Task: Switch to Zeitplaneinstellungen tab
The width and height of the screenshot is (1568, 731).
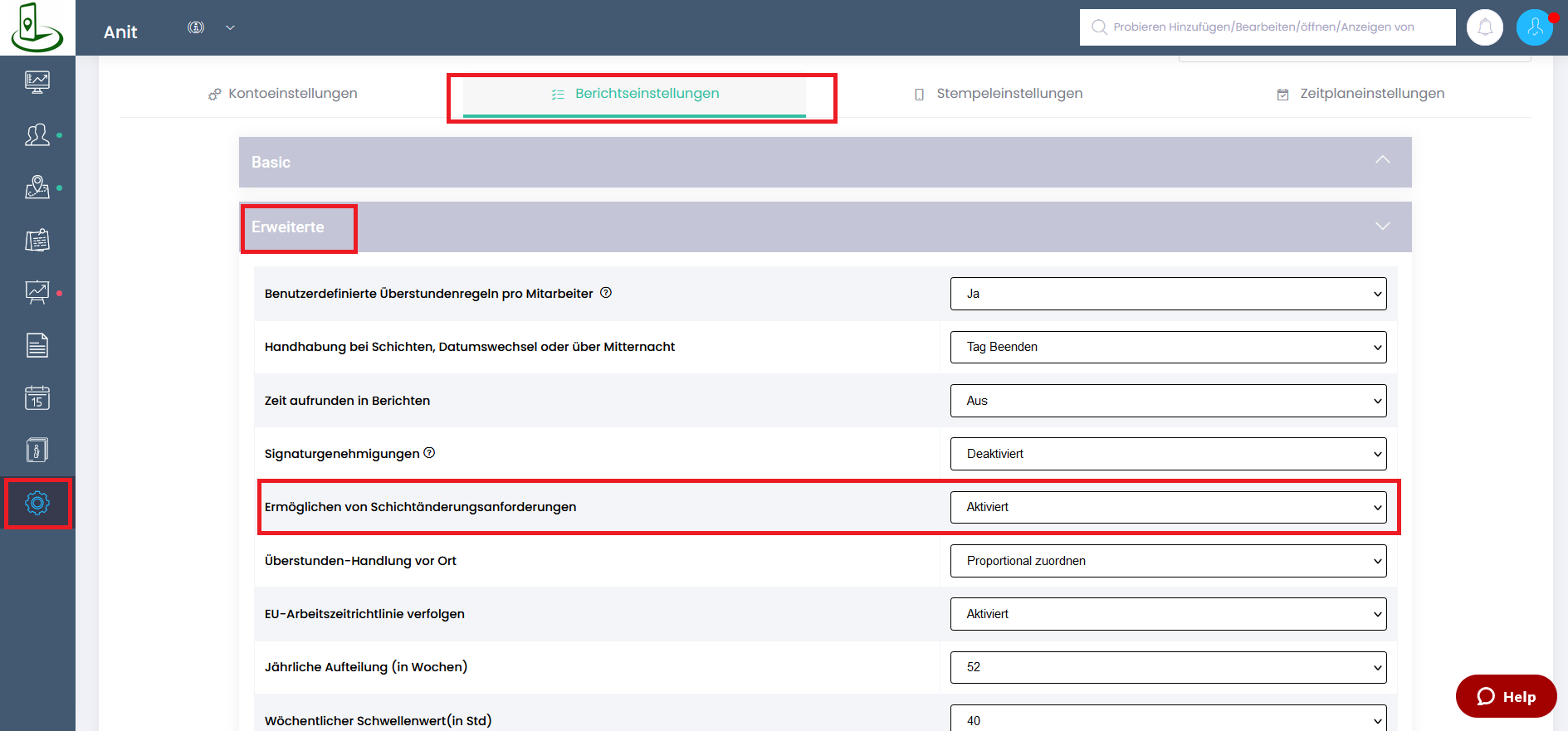Action: click(1360, 94)
